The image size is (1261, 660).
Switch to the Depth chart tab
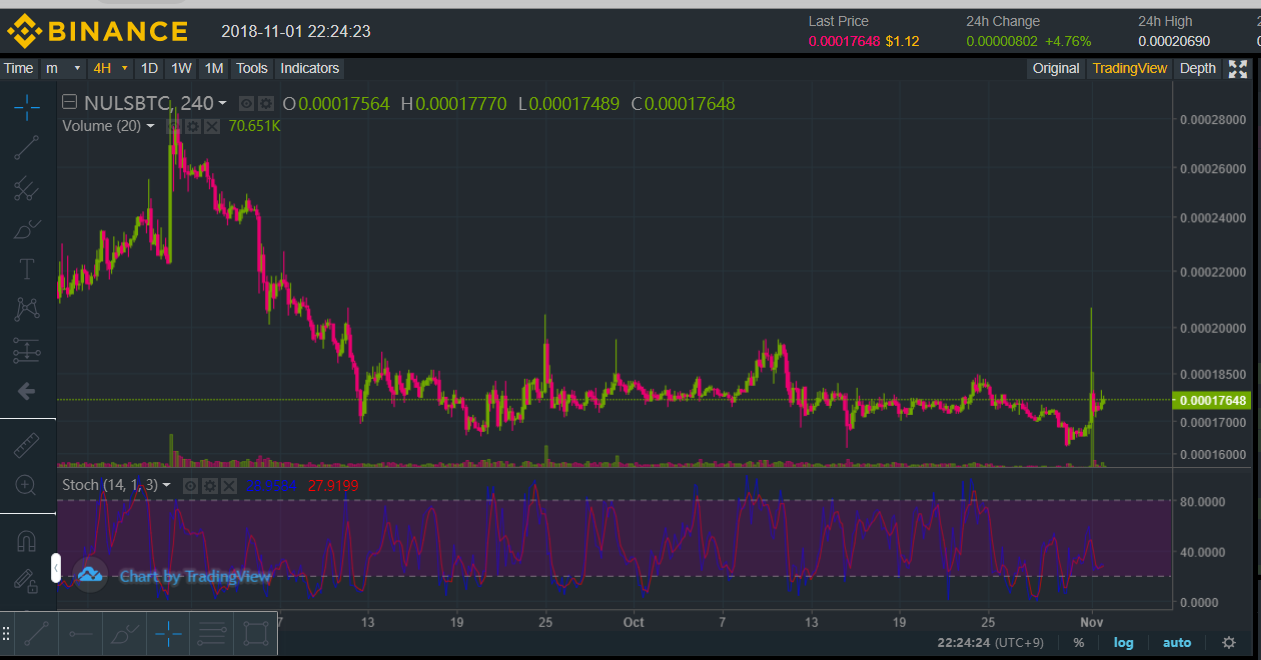1198,69
